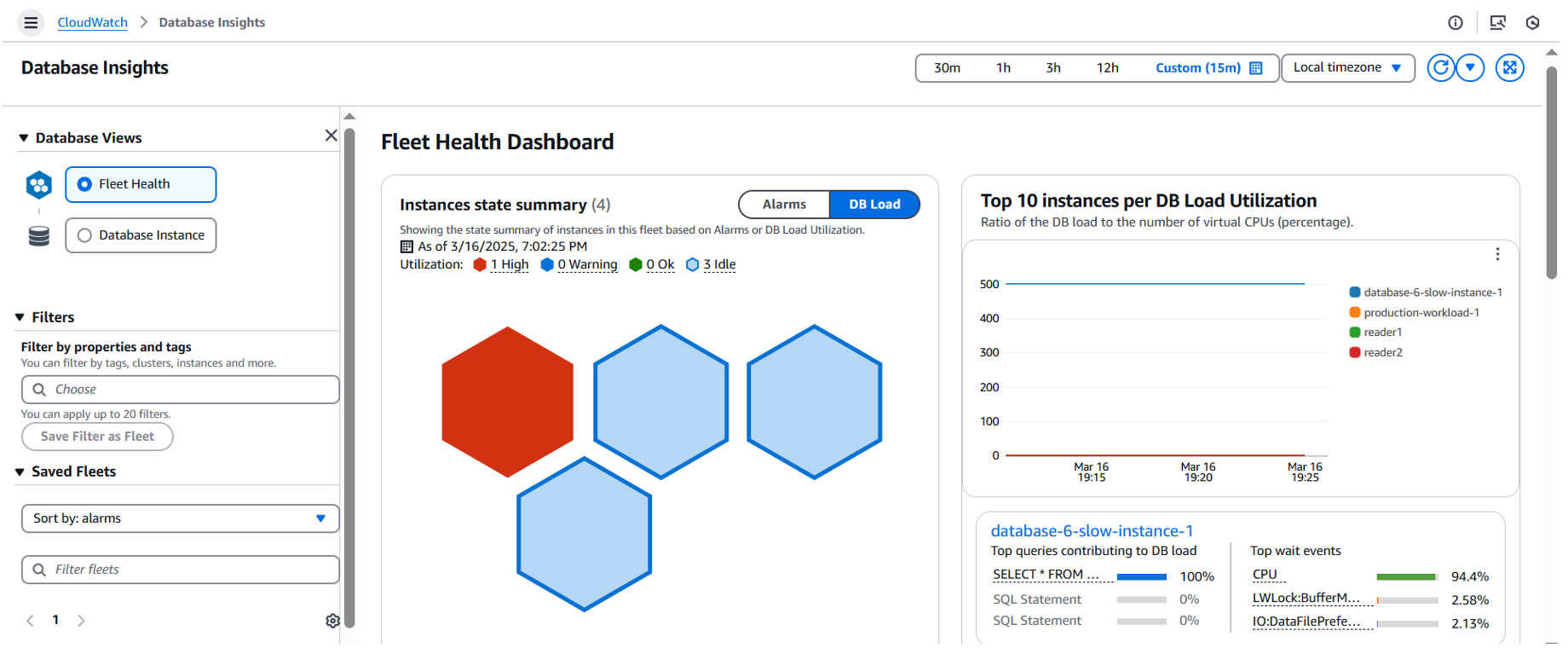Click the Filter fleets search field
Image resolution: width=1568 pixels, height=654 pixels.
click(x=180, y=570)
